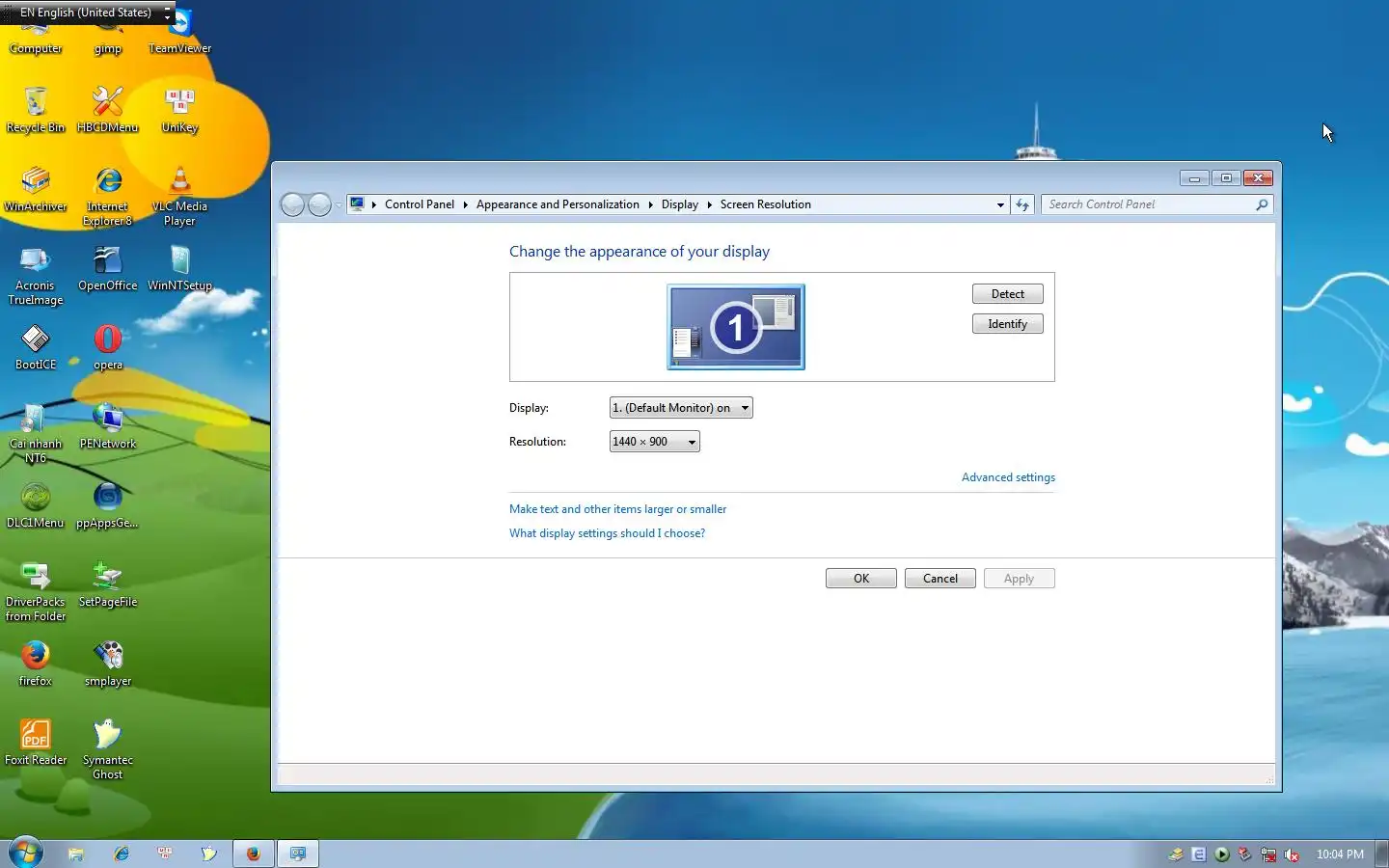Open Foxit Reader desktop shortcut
Image resolution: width=1389 pixels, height=868 pixels.
(x=36, y=742)
